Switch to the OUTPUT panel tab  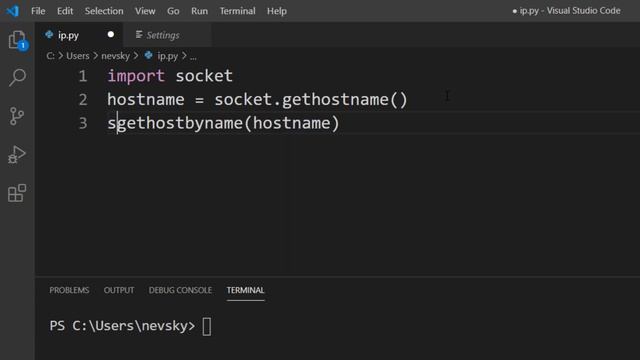pos(119,290)
